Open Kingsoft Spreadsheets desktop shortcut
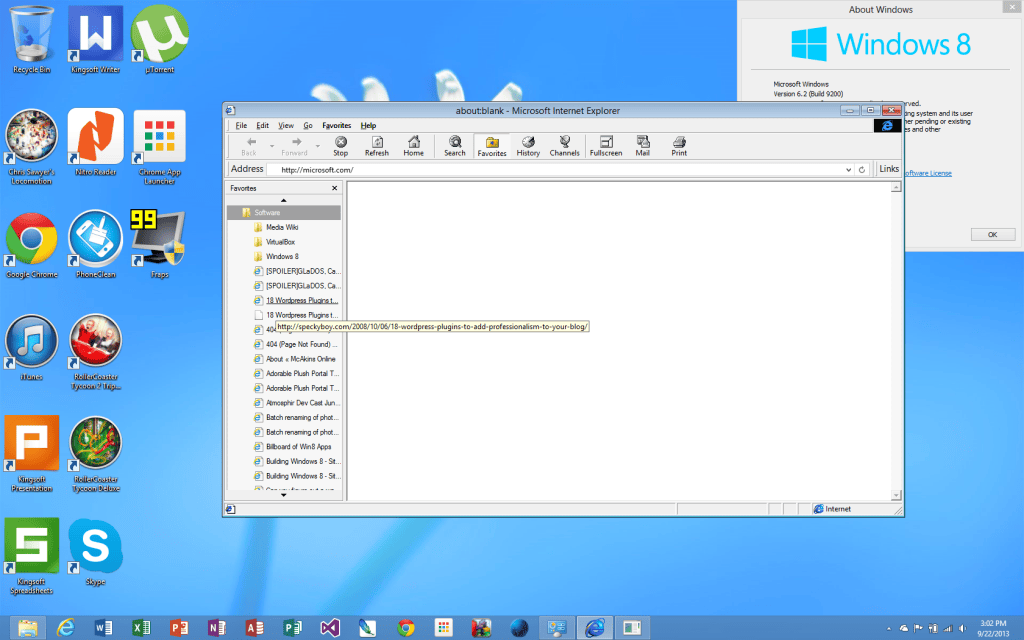 [31, 556]
